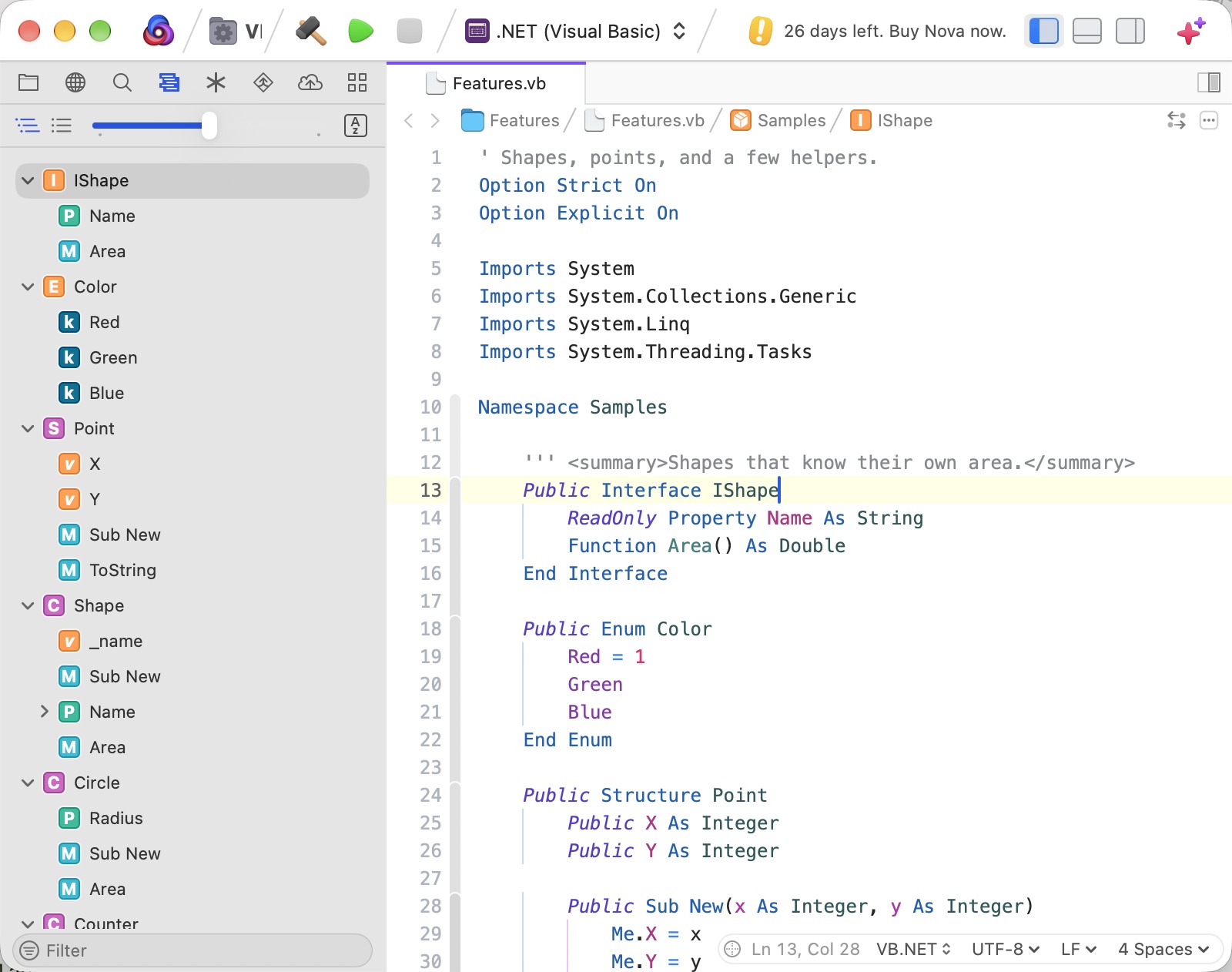Expand the Name property under Shape

[45, 712]
